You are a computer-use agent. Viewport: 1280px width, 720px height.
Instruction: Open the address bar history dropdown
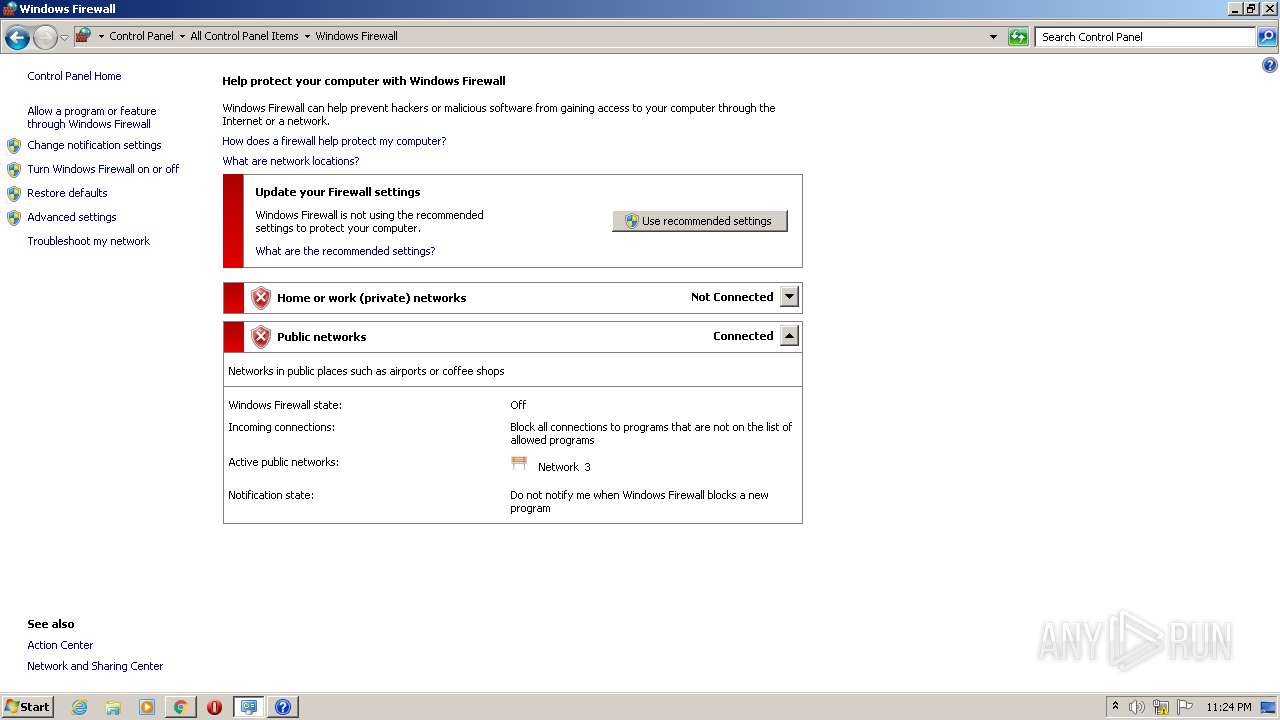(x=993, y=37)
